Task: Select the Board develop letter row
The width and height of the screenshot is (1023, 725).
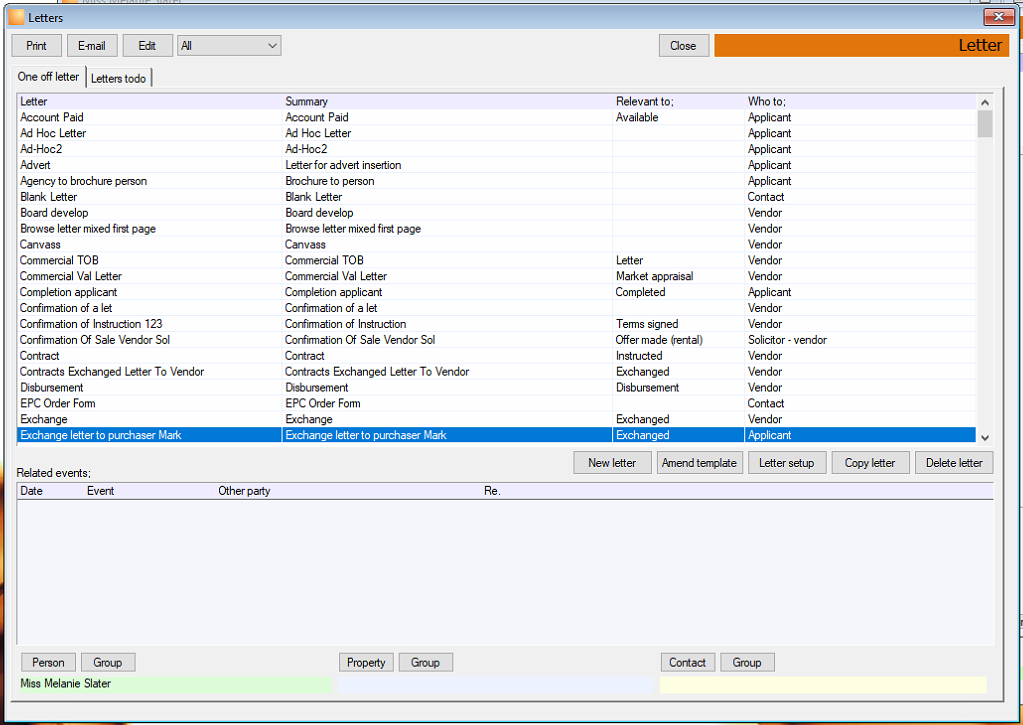Action: pos(496,213)
